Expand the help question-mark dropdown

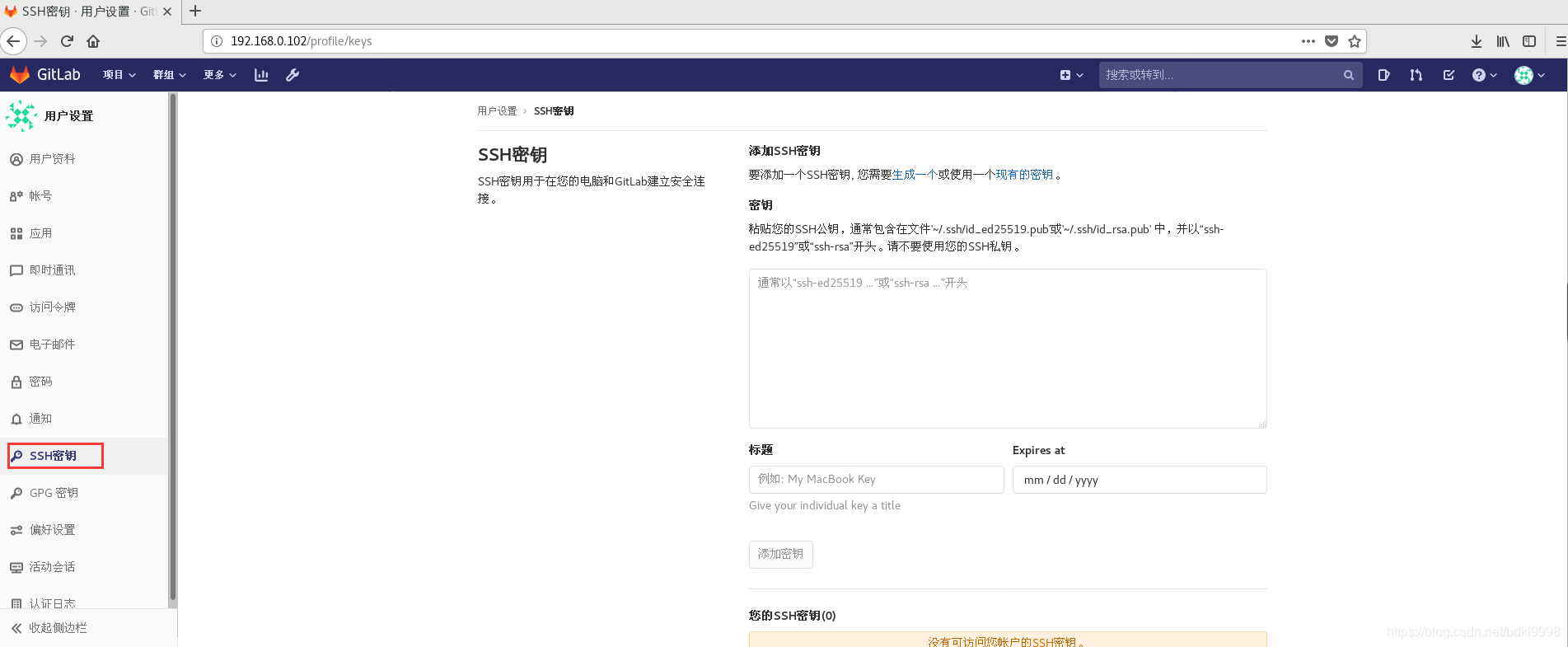1484,75
